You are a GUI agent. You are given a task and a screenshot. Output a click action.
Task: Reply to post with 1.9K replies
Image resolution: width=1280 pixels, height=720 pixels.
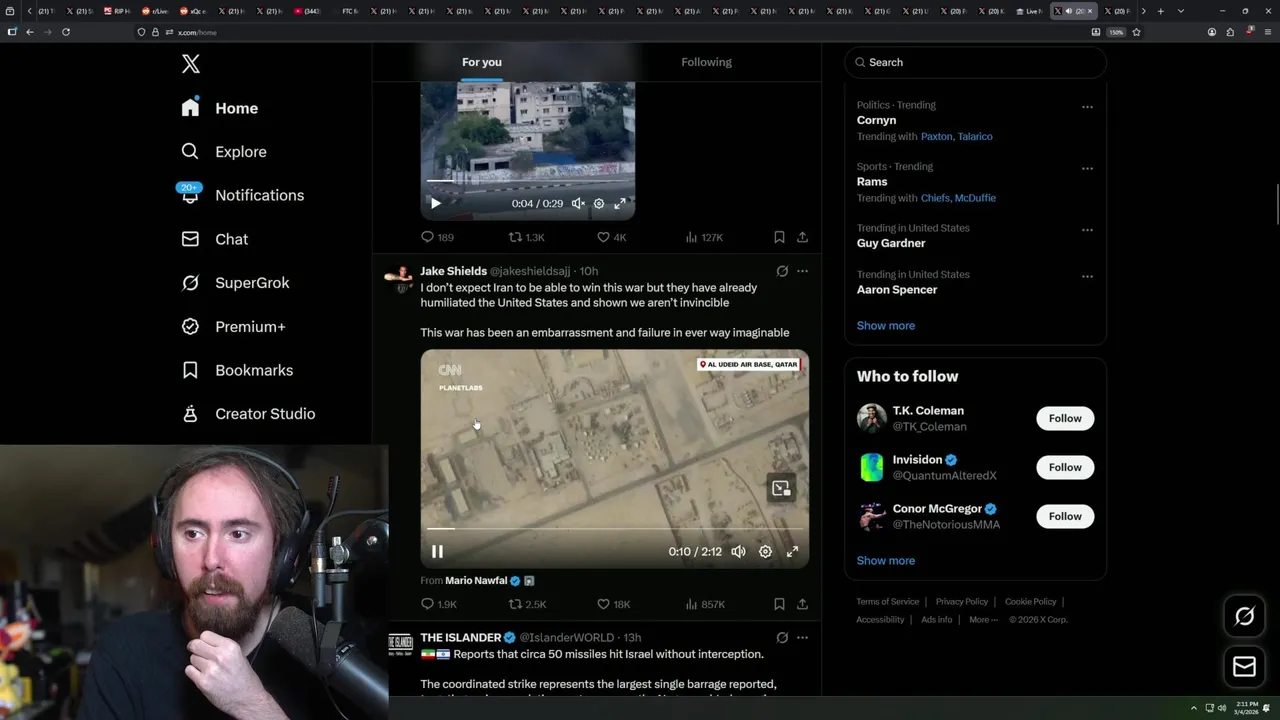[439, 604]
